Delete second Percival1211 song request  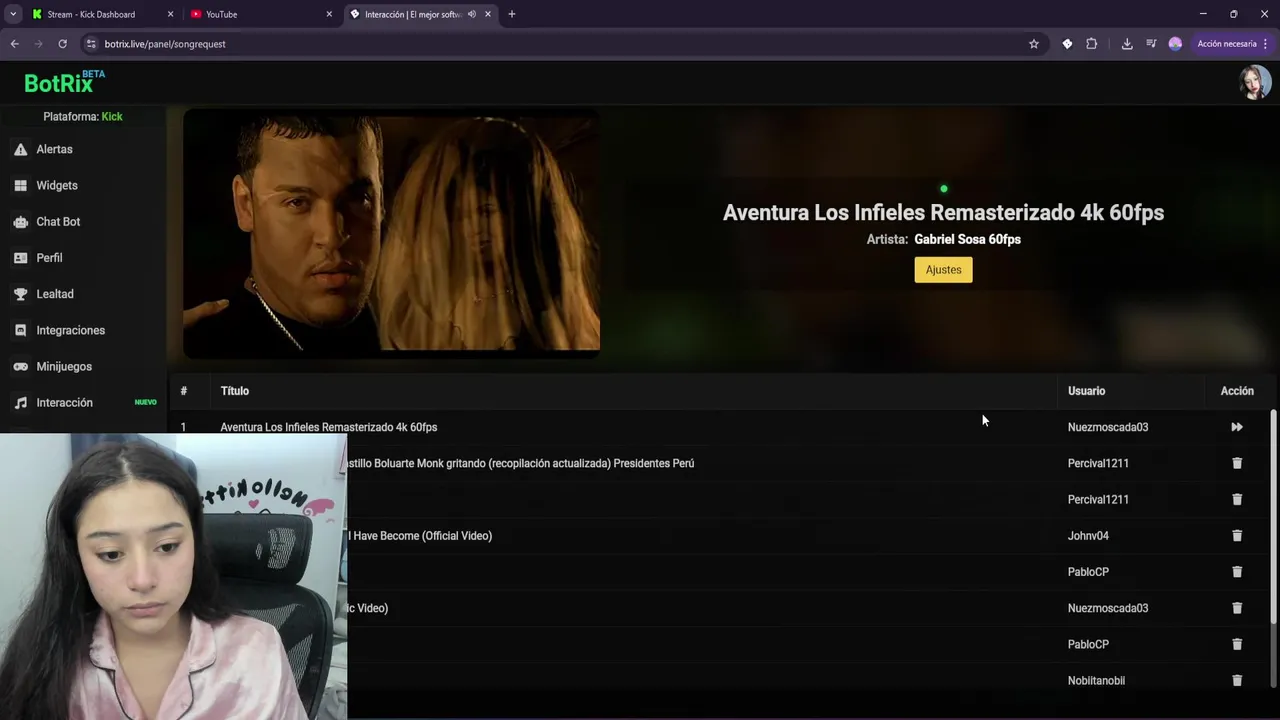point(1237,499)
